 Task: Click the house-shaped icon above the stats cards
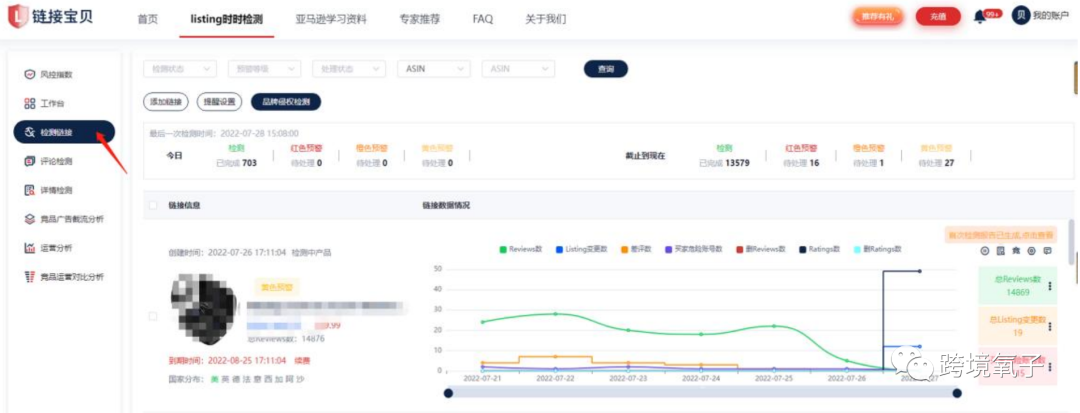click(x=1016, y=251)
